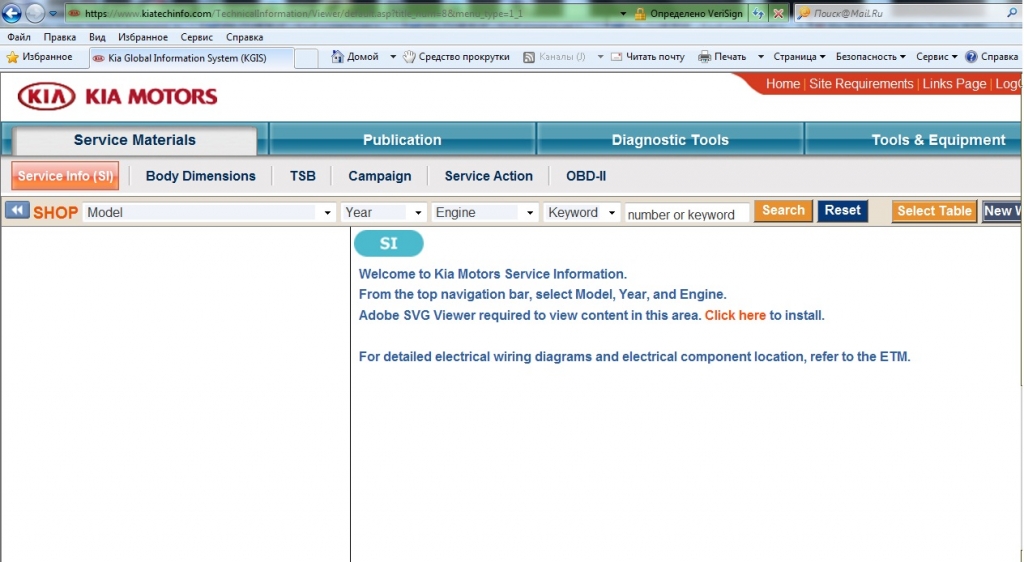Screen dimensions: 1024x562
Task: Open the Body Dimensions section
Action: tap(200, 176)
